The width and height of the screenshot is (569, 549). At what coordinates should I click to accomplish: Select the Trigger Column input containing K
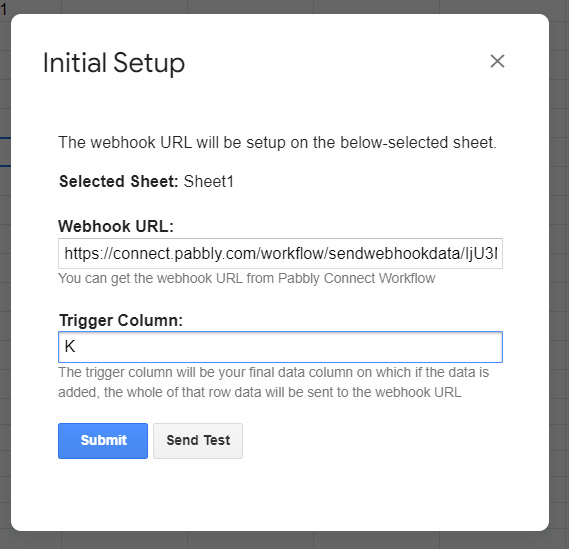pyautogui.click(x=280, y=347)
